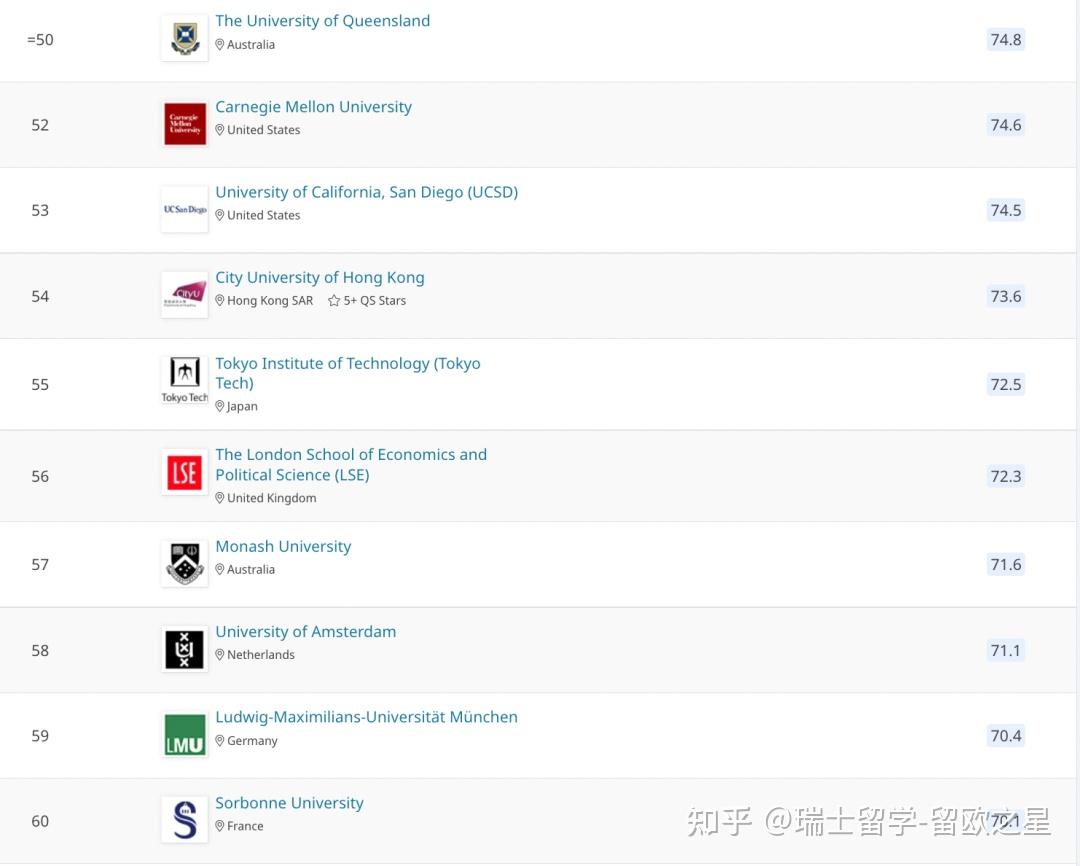Viewport: 1080px width, 866px height.
Task: Click the UC San Diego logo
Action: (x=185, y=209)
